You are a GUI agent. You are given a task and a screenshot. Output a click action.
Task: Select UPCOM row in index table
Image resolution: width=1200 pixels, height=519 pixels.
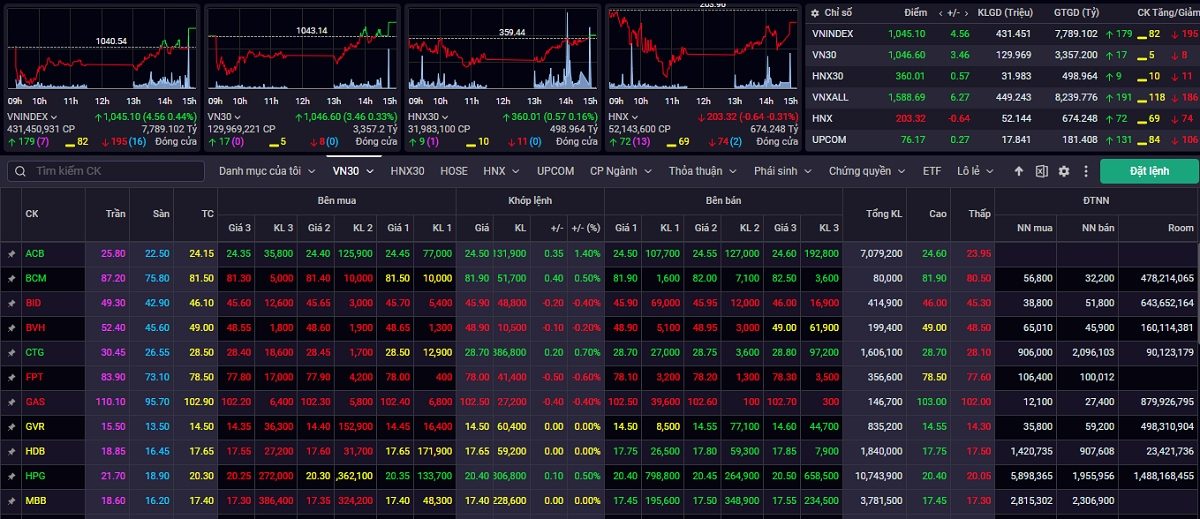(1003, 139)
